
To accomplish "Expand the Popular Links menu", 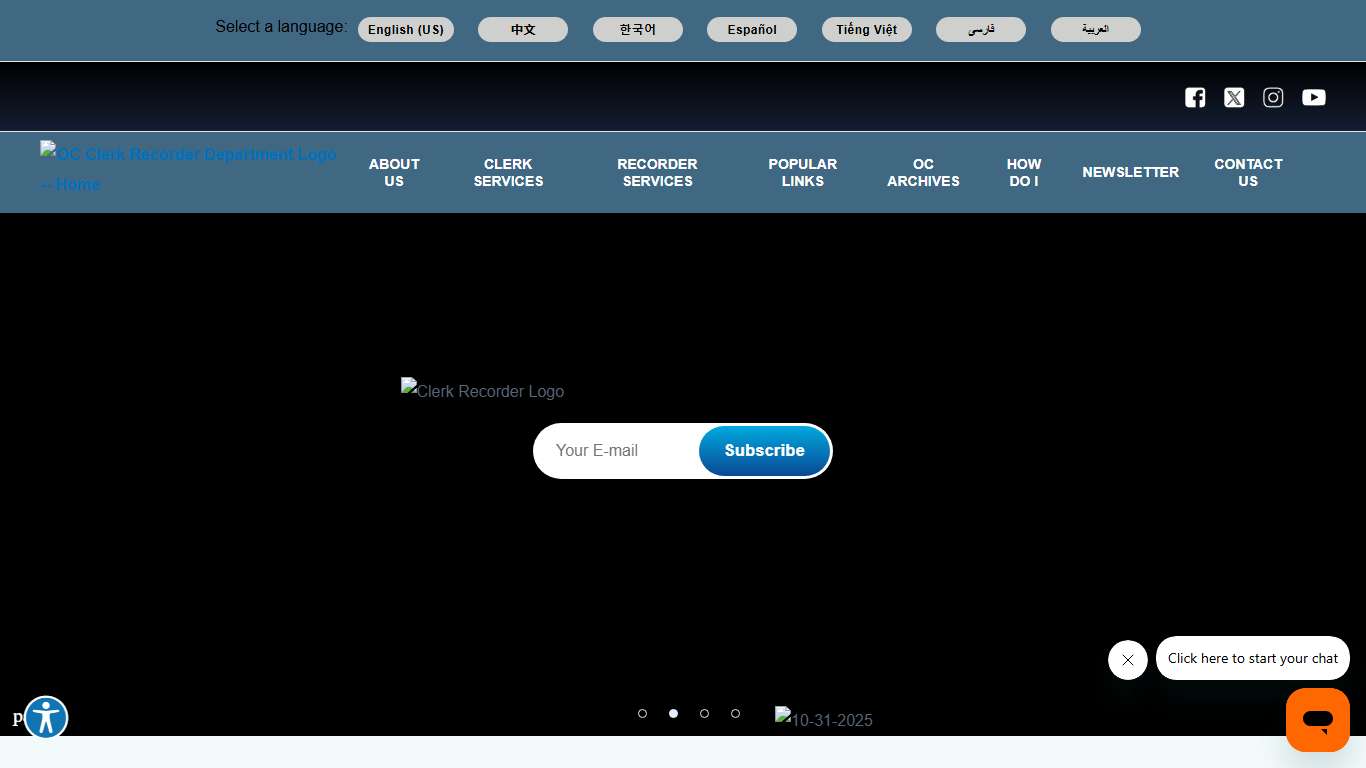I will click(802, 172).
